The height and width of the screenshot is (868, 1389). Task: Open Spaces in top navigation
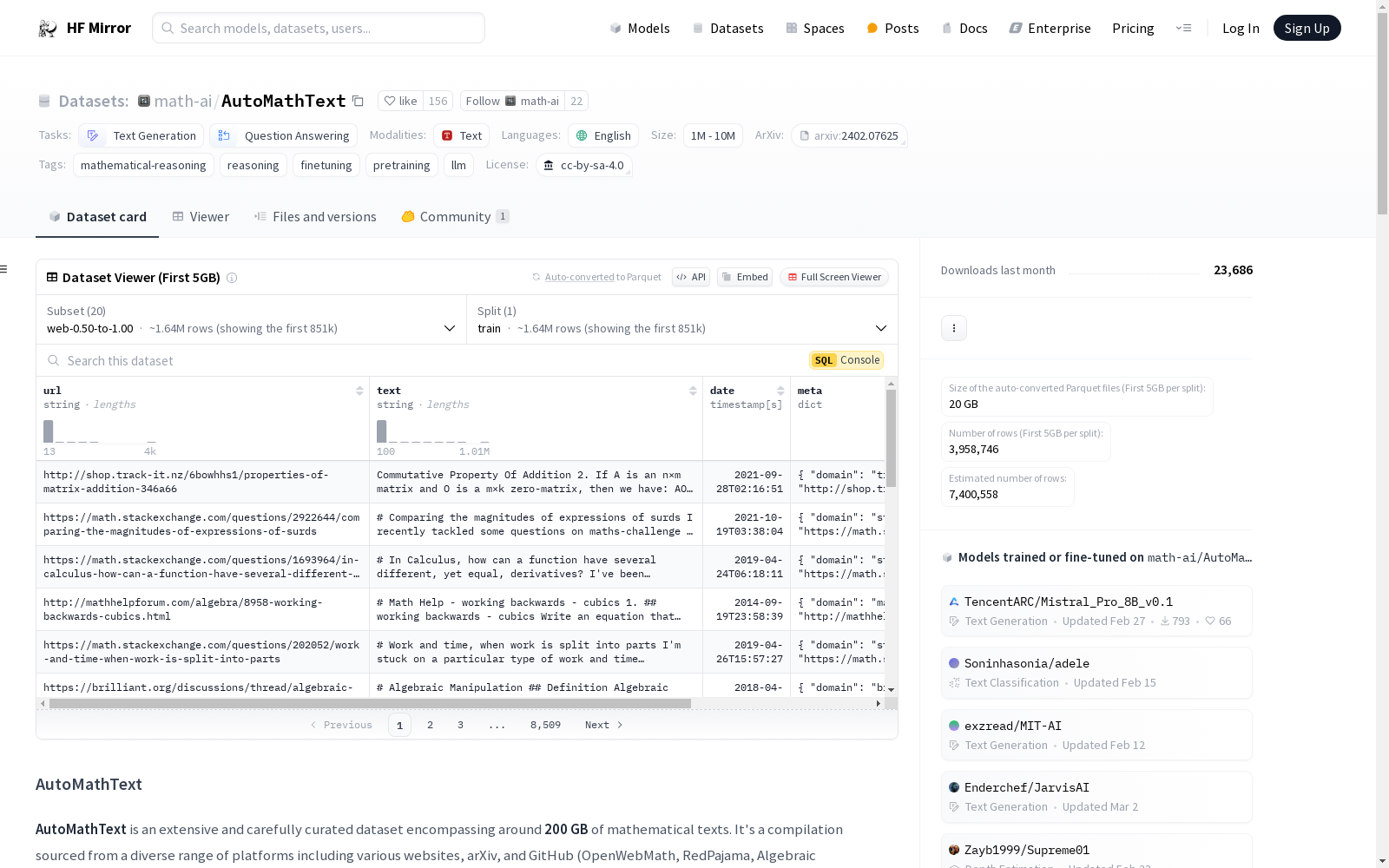click(814, 28)
